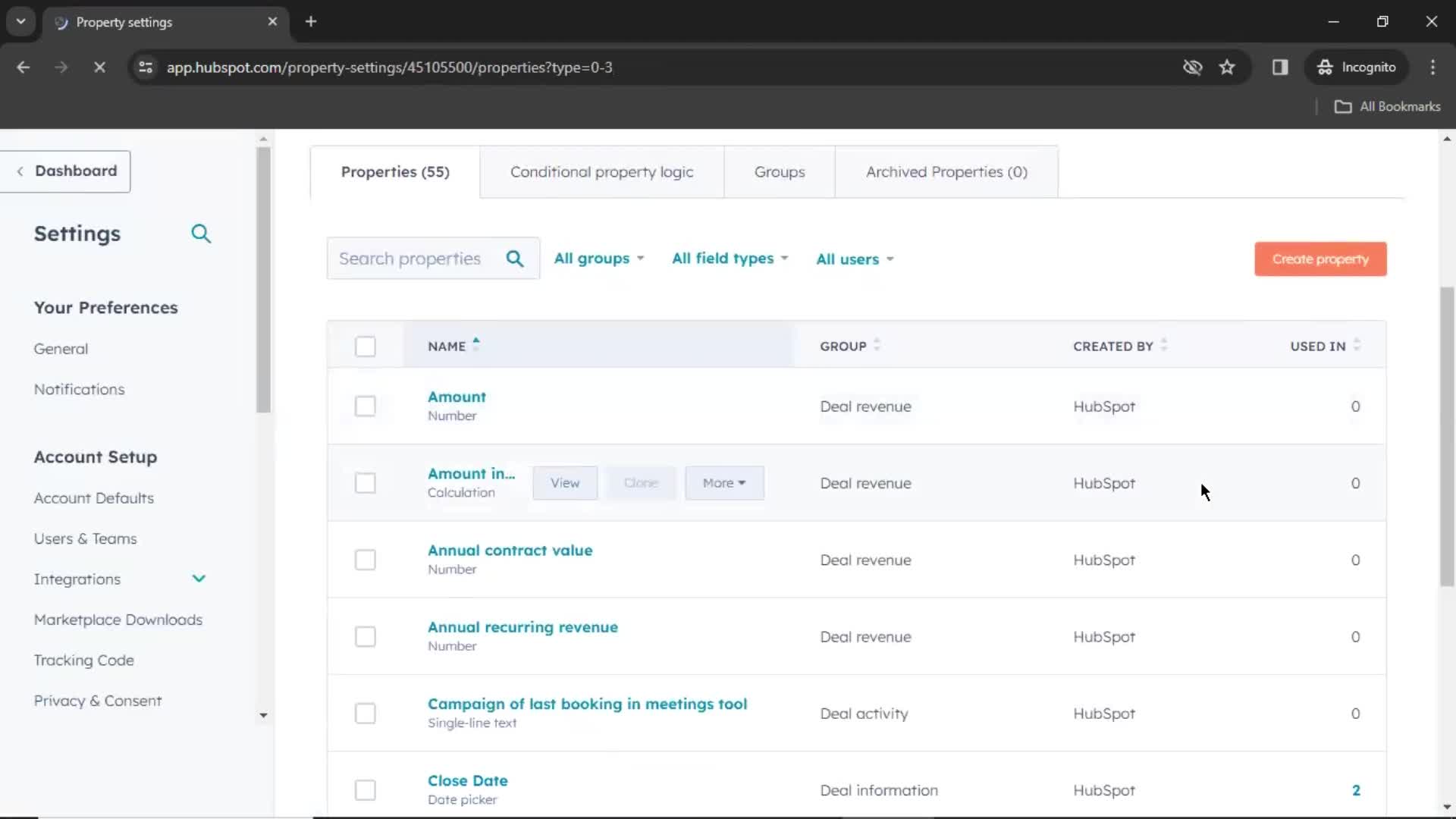Go back with the browser back arrow

(24, 67)
